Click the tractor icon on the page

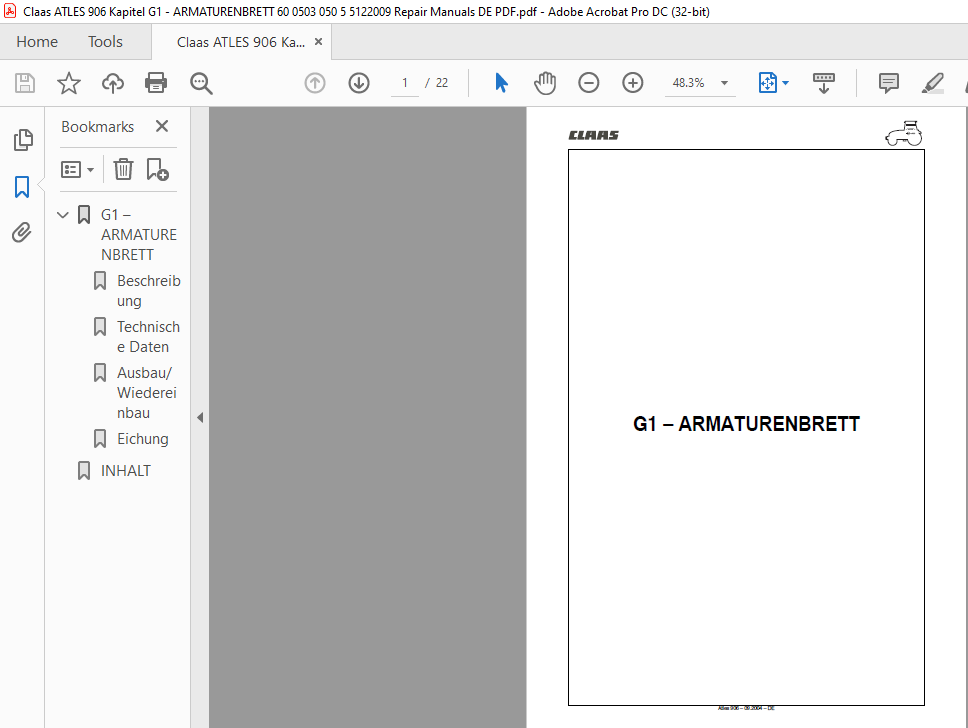pyautogui.click(x=904, y=133)
